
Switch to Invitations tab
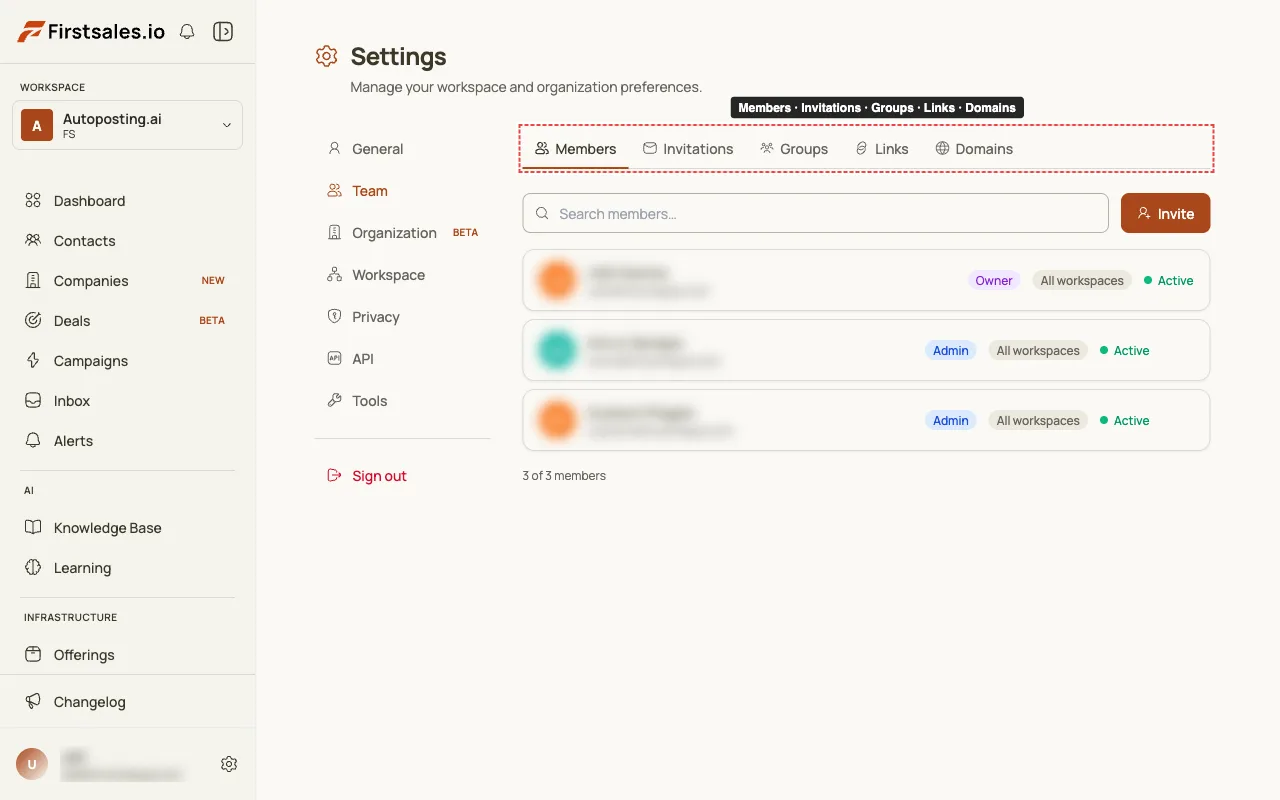tap(688, 149)
